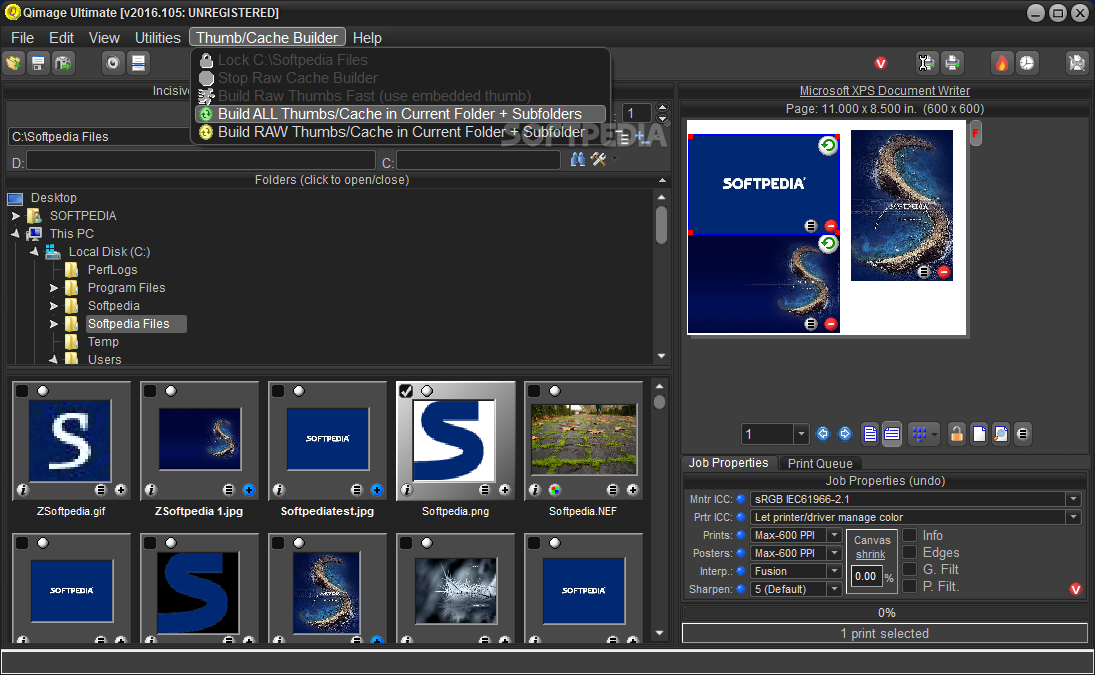
Task: Click the color wheel icon on Softpedia.NEF
Action: (554, 490)
